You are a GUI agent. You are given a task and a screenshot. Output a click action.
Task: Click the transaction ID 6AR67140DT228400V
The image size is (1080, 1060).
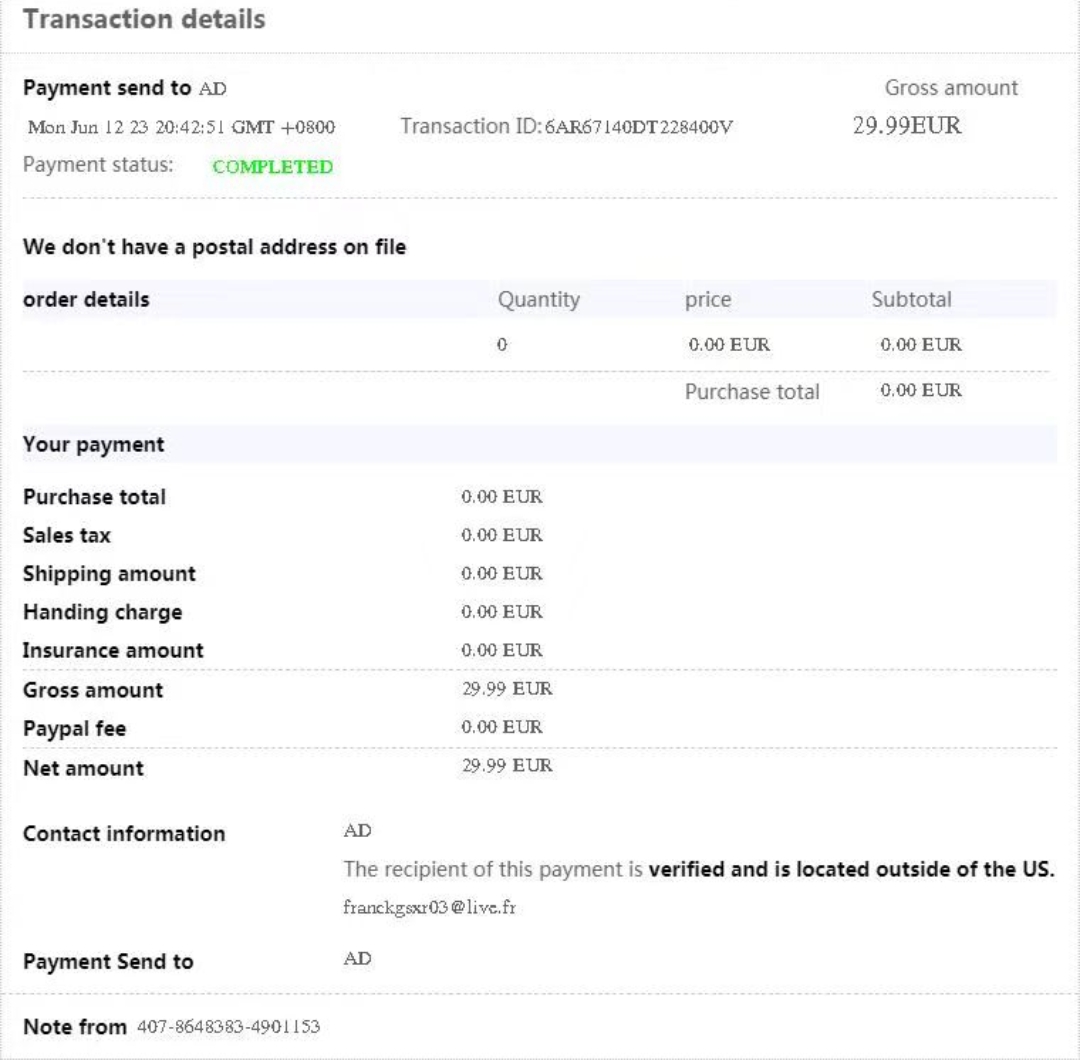[x=640, y=127]
